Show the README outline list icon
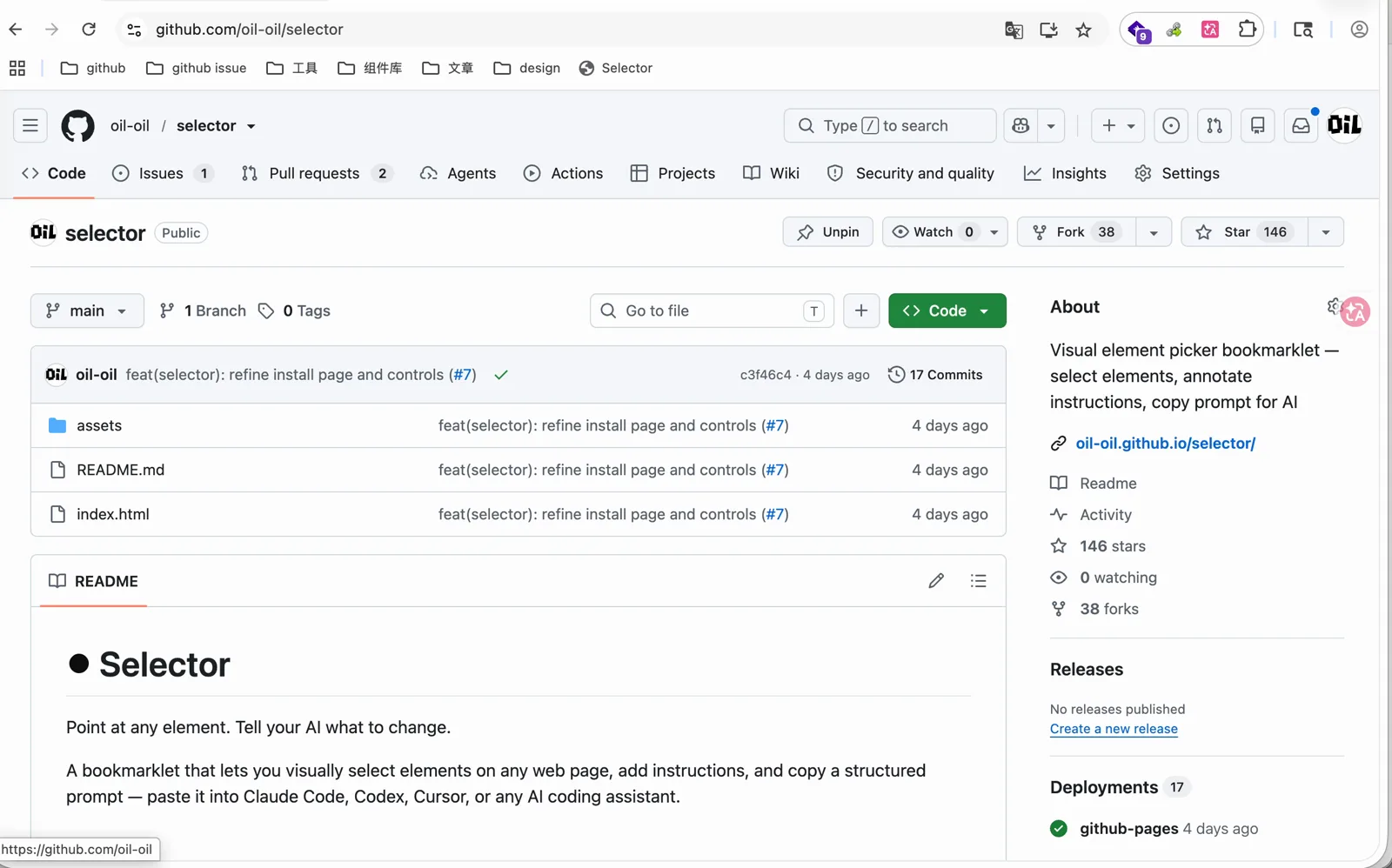 pos(979,581)
